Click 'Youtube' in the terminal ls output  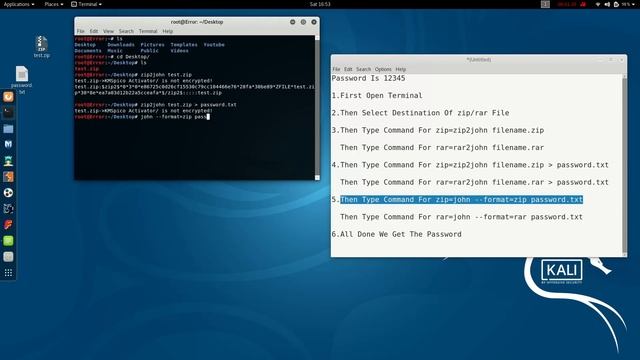(214, 44)
